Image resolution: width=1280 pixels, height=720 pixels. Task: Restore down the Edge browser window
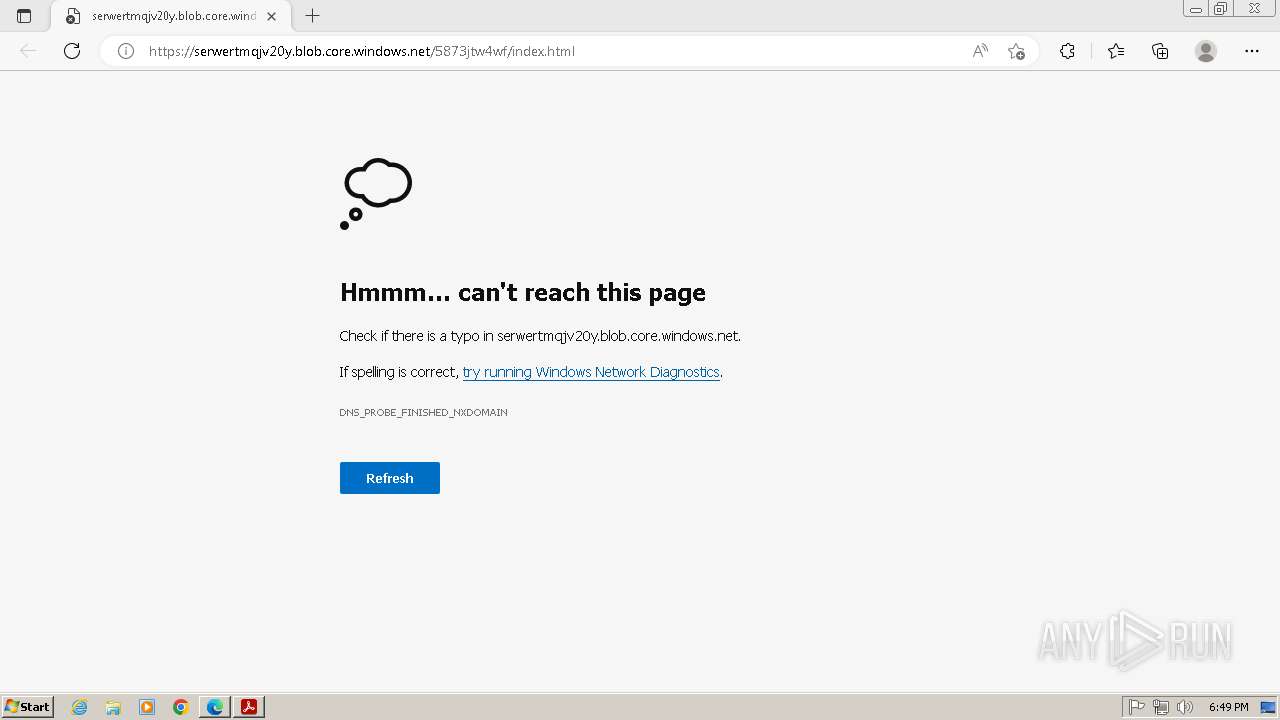[1221, 9]
